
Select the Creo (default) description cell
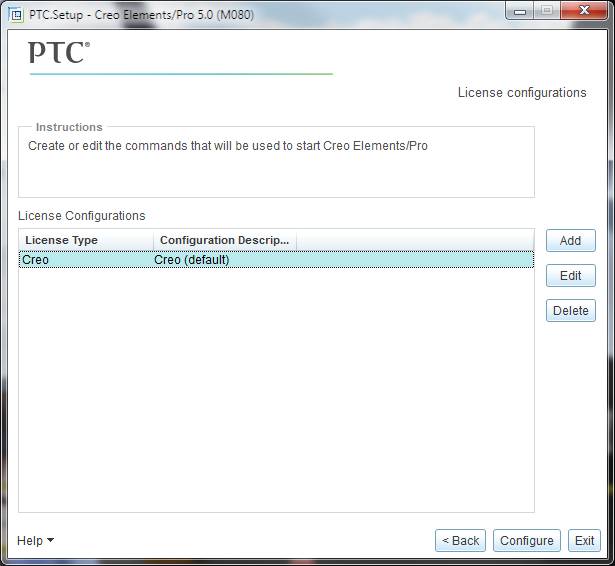click(x=224, y=260)
